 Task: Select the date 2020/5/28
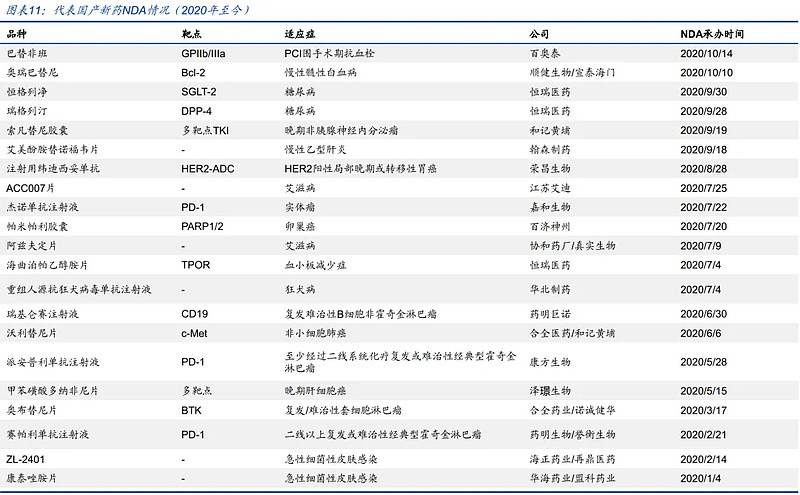click(704, 362)
